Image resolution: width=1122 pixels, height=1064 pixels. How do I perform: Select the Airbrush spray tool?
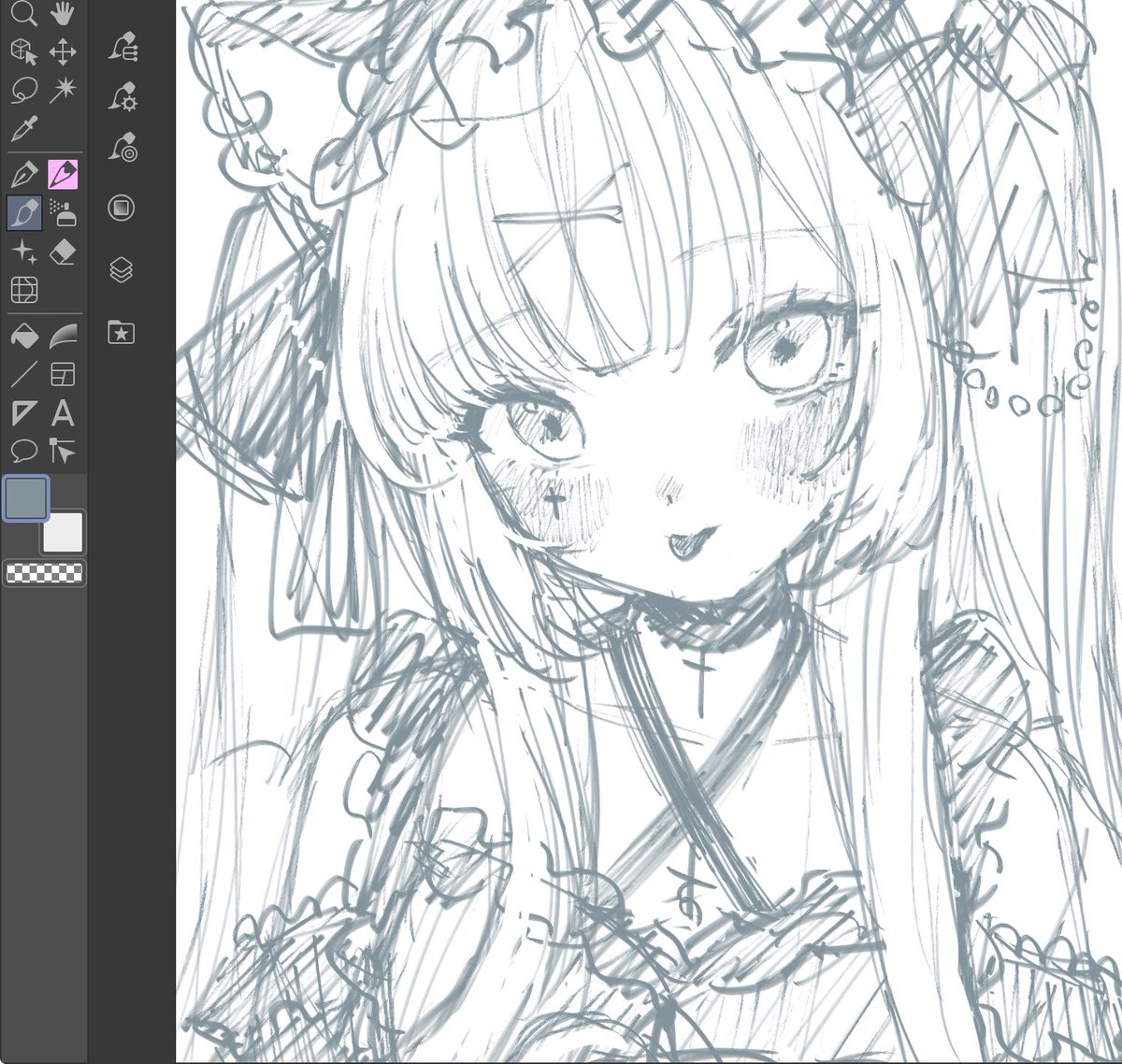63,213
